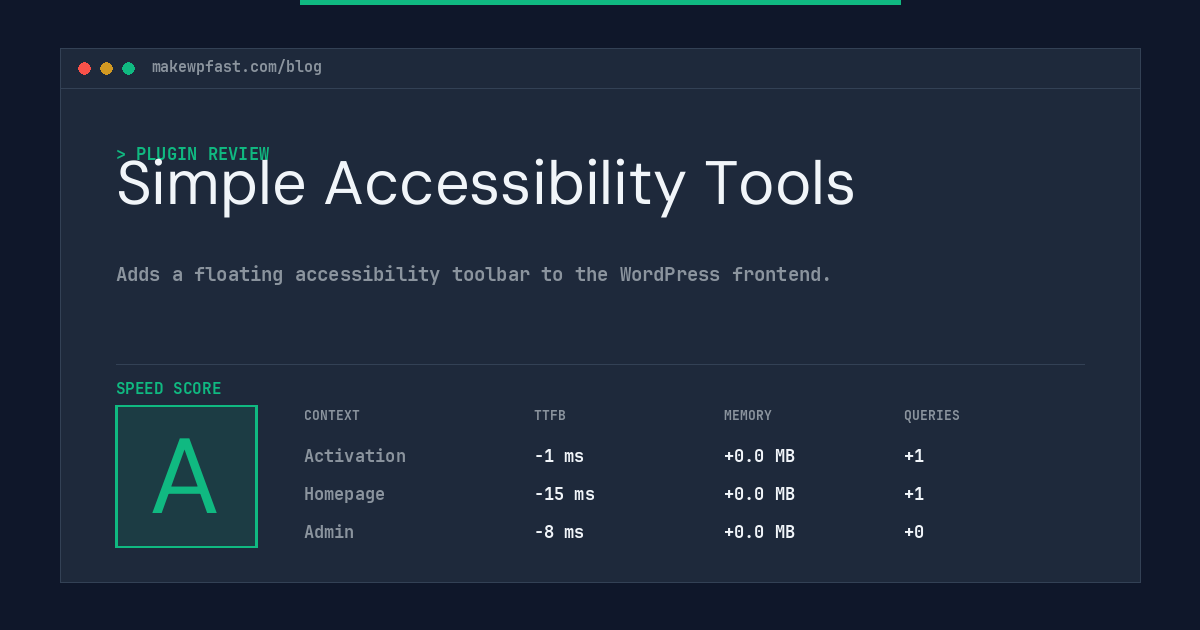Click the '+0' queries value
This screenshot has height=630, width=1200.
click(x=914, y=532)
